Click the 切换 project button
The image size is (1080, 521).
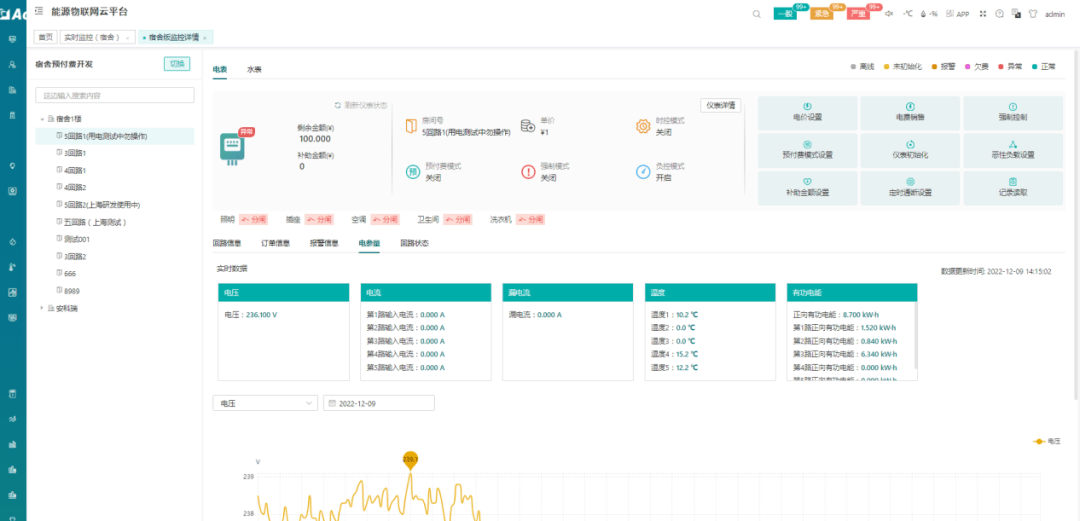(177, 63)
